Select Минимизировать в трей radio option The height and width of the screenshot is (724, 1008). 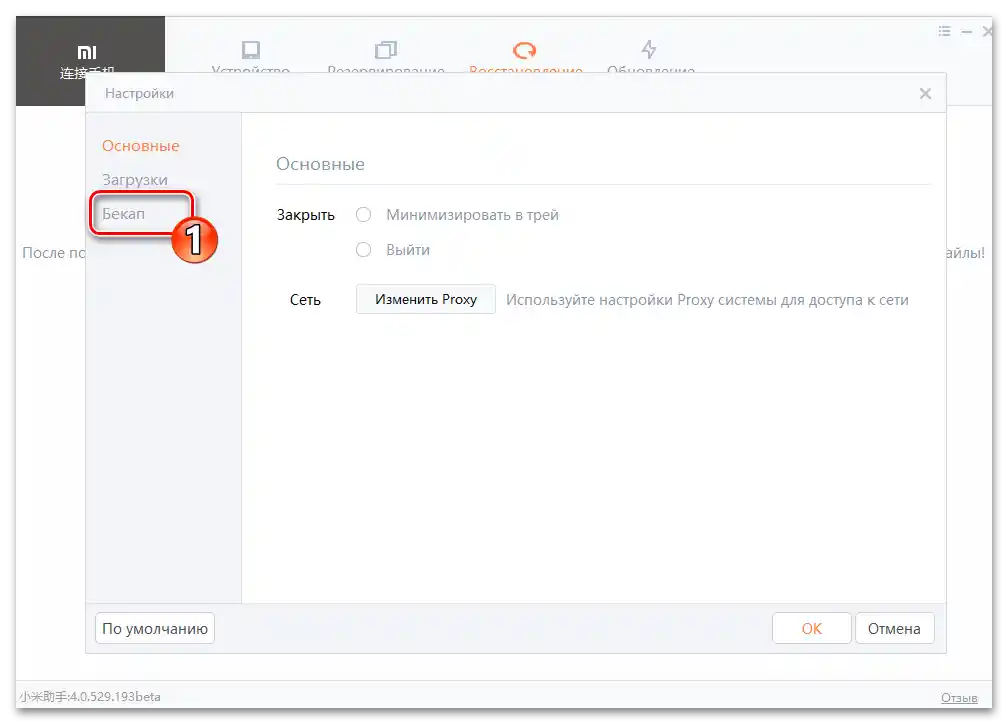click(x=364, y=215)
